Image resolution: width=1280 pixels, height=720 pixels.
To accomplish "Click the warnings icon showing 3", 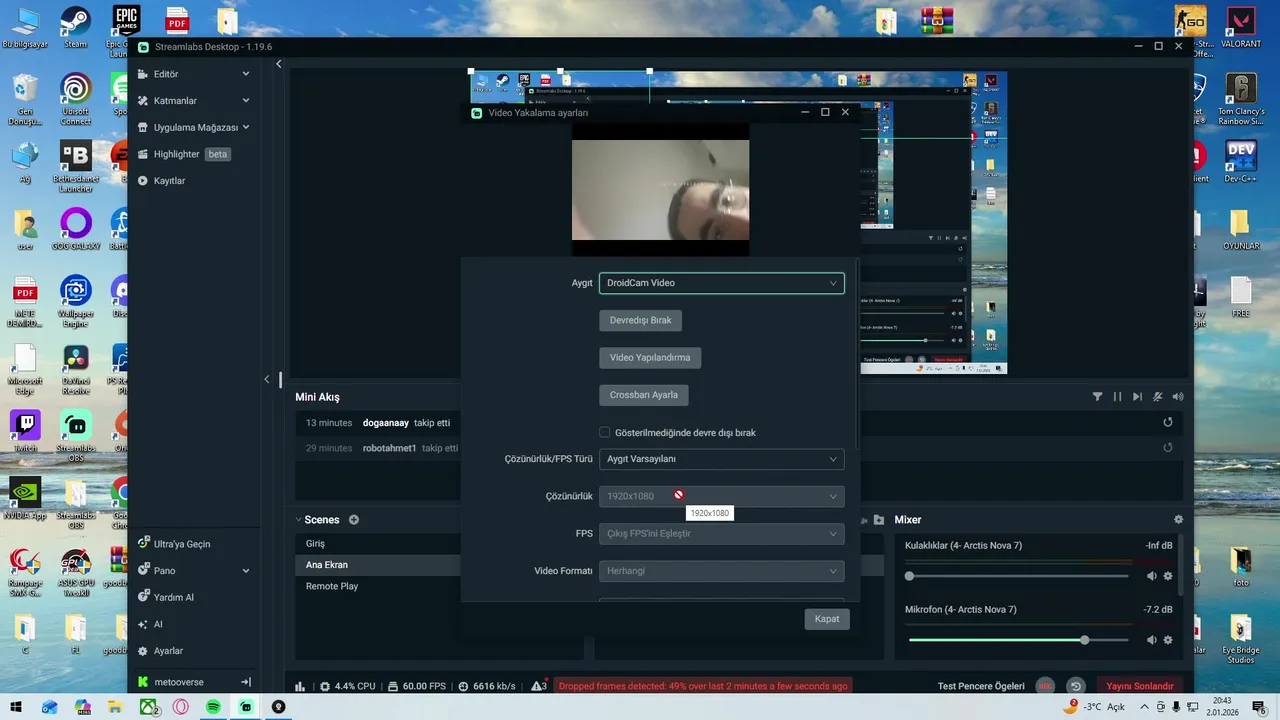I will [538, 686].
